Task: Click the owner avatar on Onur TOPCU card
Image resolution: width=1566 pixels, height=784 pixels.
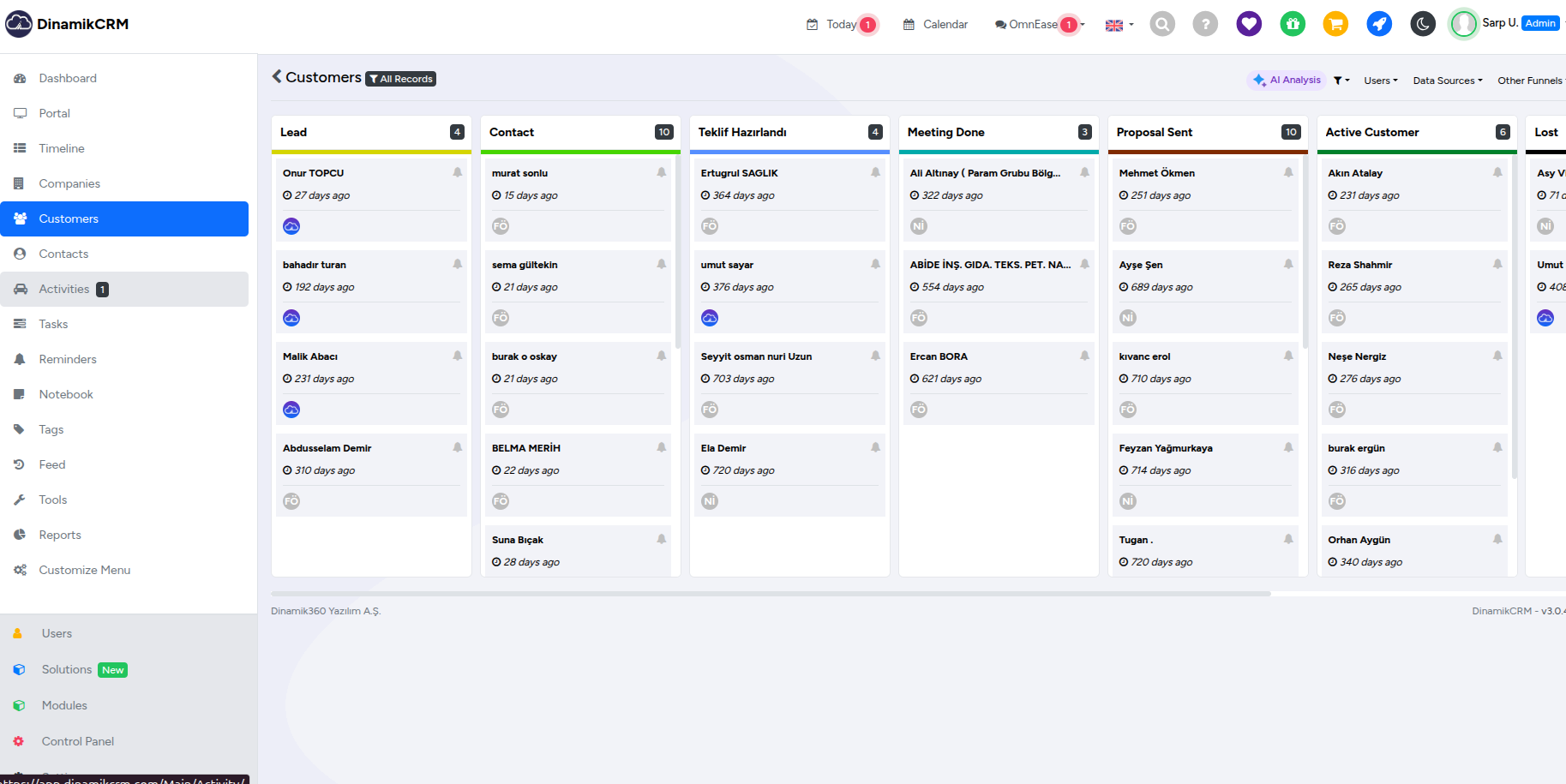Action: (x=291, y=226)
